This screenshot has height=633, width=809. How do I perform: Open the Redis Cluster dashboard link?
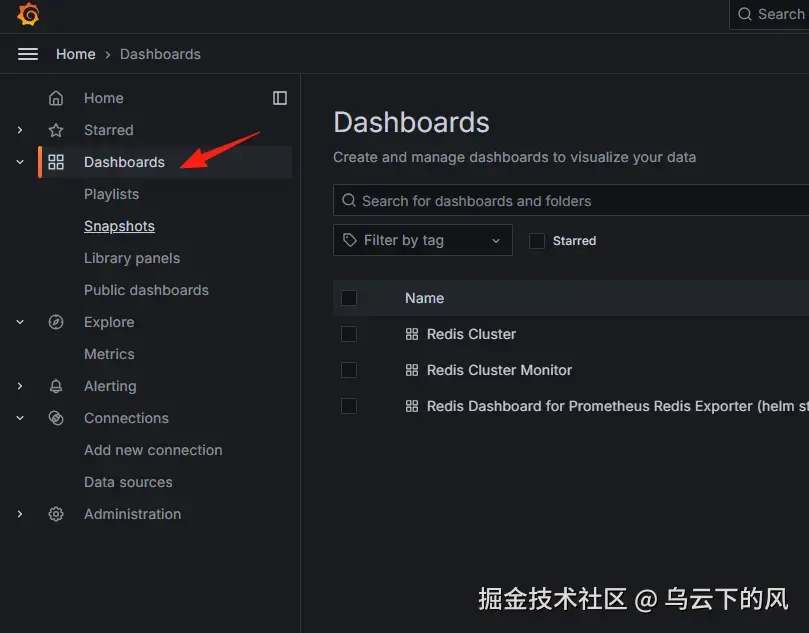point(471,334)
